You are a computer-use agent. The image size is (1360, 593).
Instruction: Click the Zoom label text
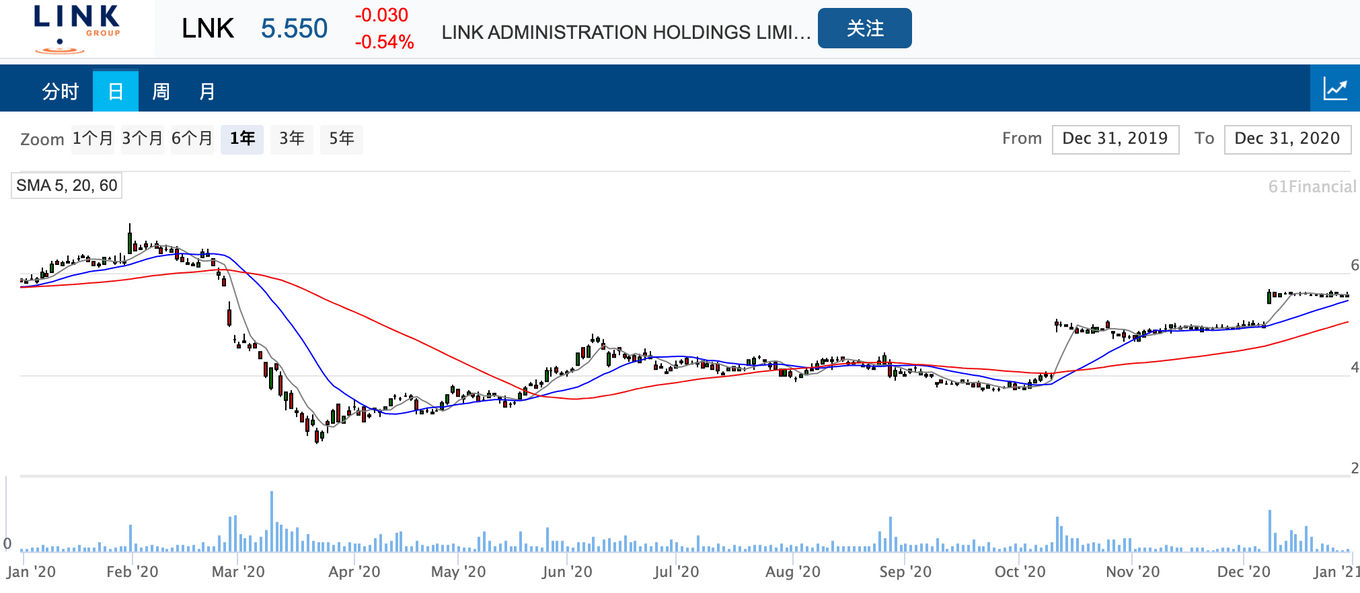point(42,139)
